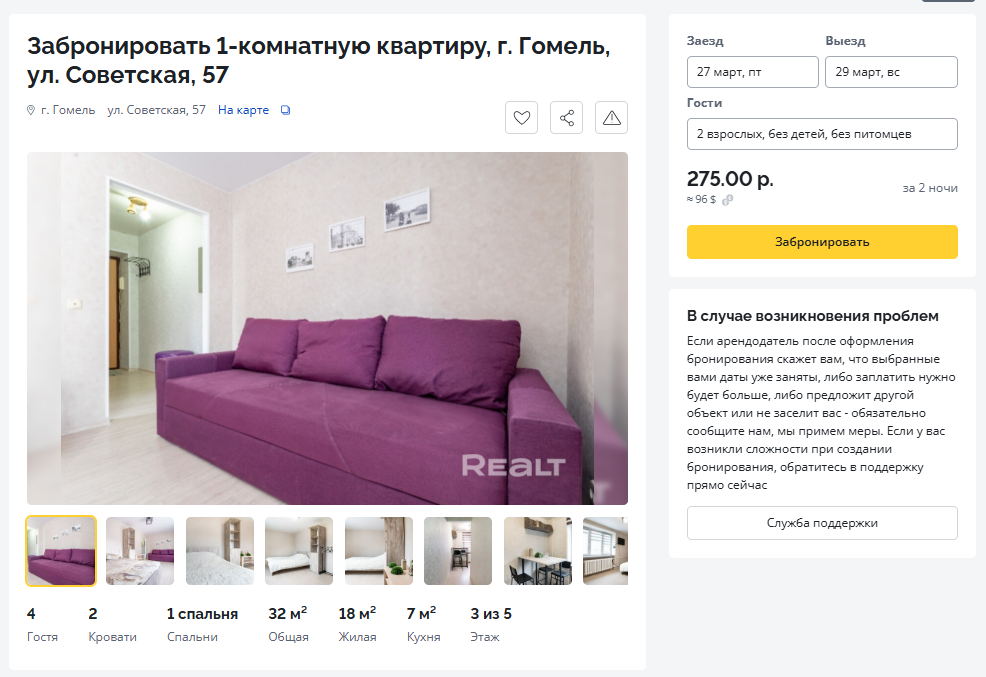Image resolution: width=986 pixels, height=677 pixels.
Task: Select fourth thumbnail with bed and shelf
Action: (x=299, y=551)
